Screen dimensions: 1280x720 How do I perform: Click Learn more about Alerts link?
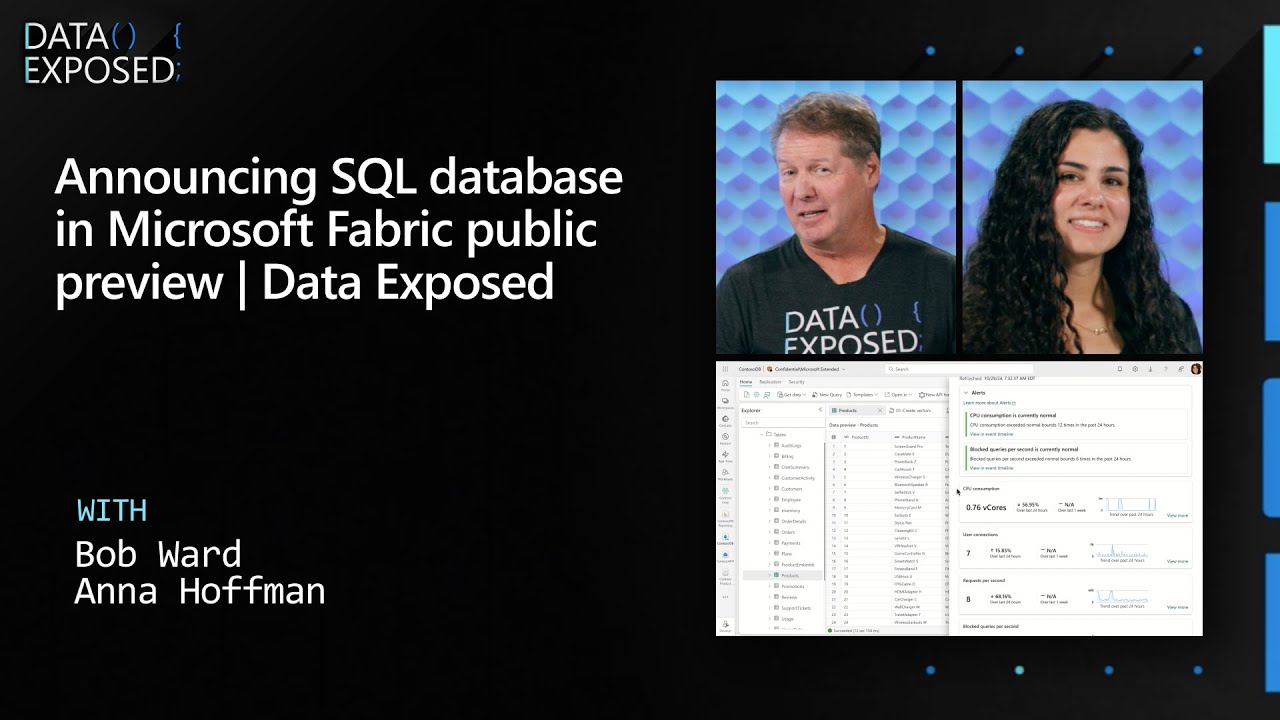989,403
